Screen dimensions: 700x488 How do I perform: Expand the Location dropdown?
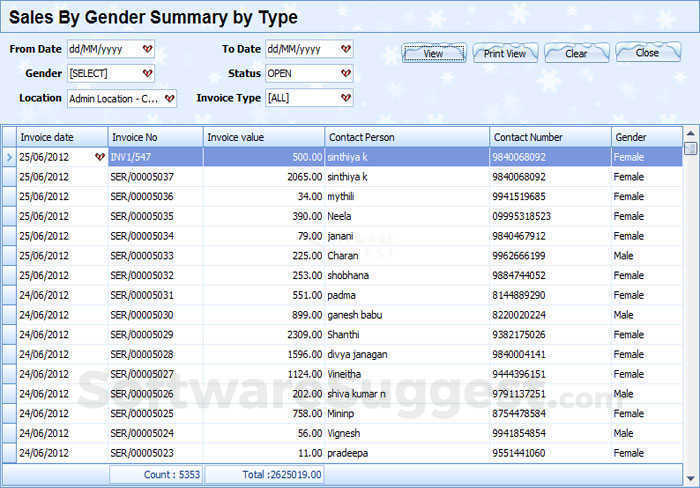point(169,99)
